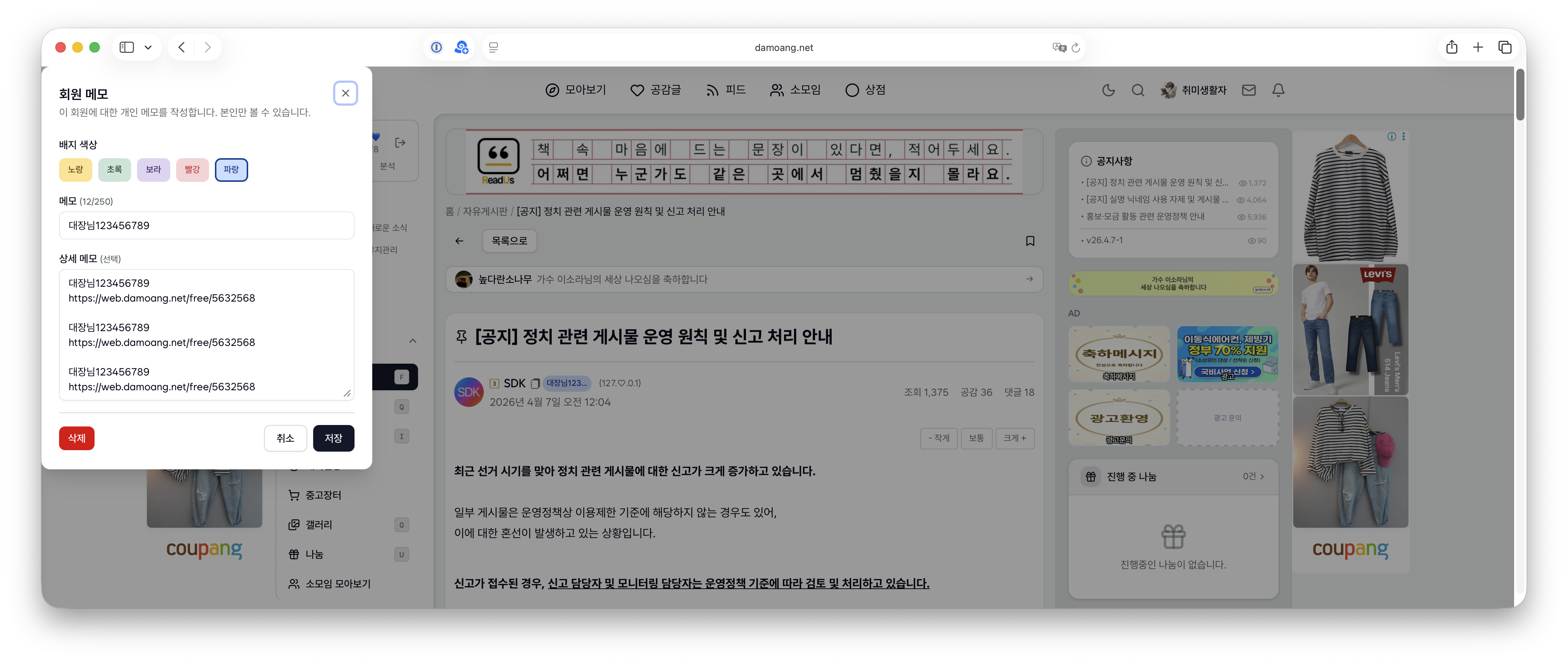Click inside the 상세 메모 textarea
The height and width of the screenshot is (663, 1568).
tap(206, 334)
